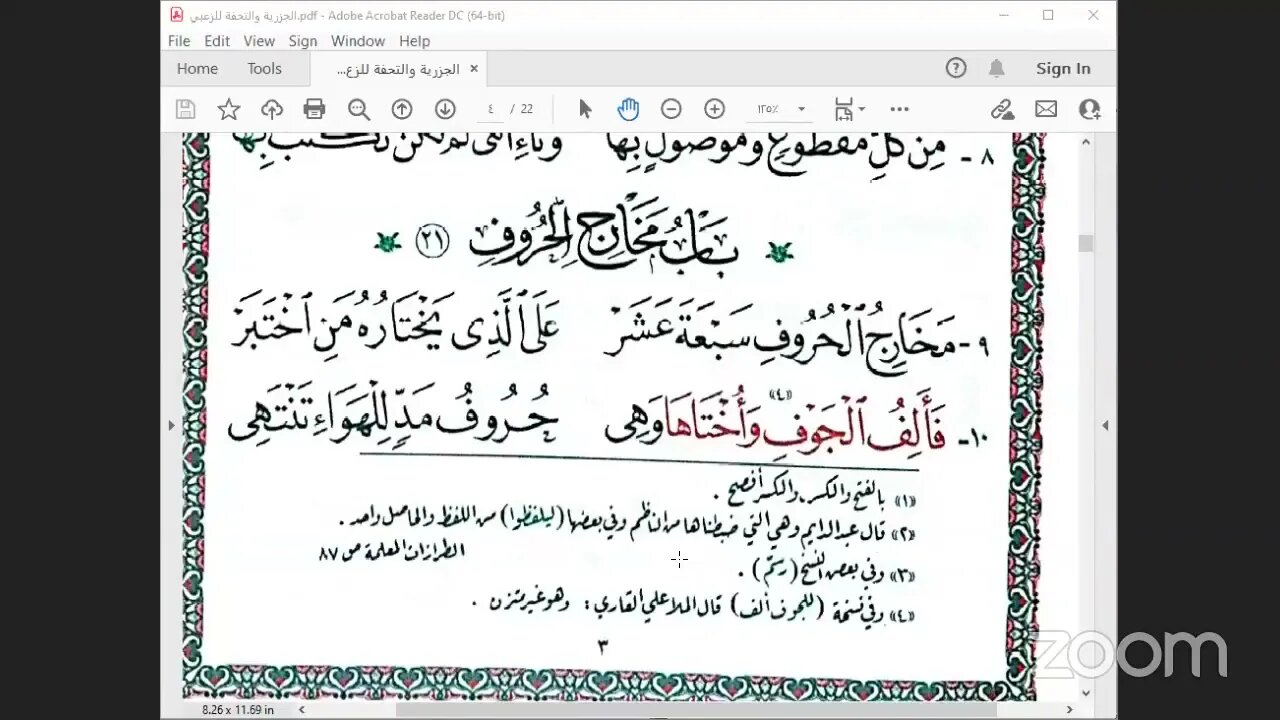Expand the zoom percentage dropdown
This screenshot has width=1280, height=720.
tap(801, 109)
